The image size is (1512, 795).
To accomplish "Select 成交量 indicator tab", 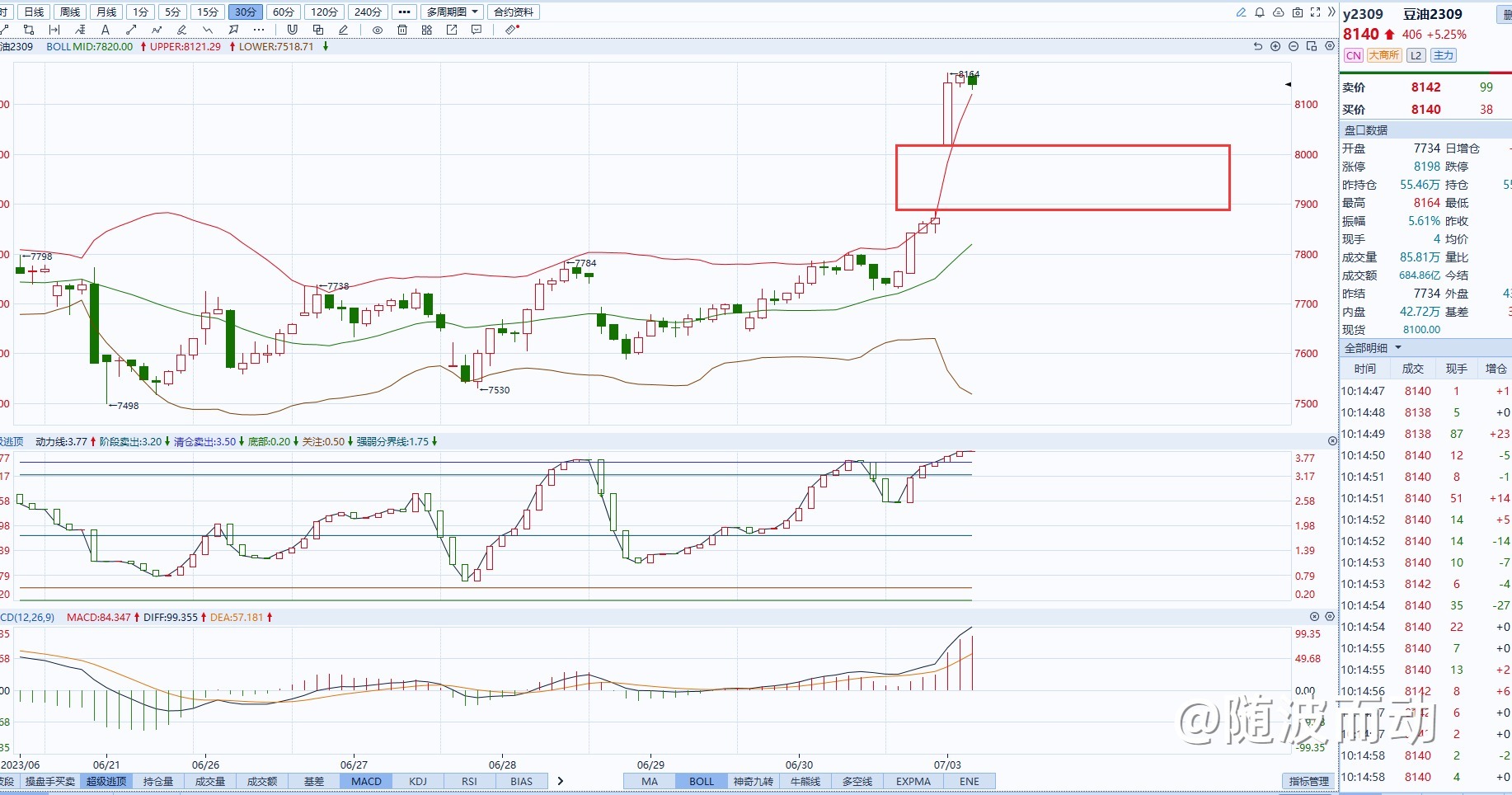I will [x=210, y=782].
